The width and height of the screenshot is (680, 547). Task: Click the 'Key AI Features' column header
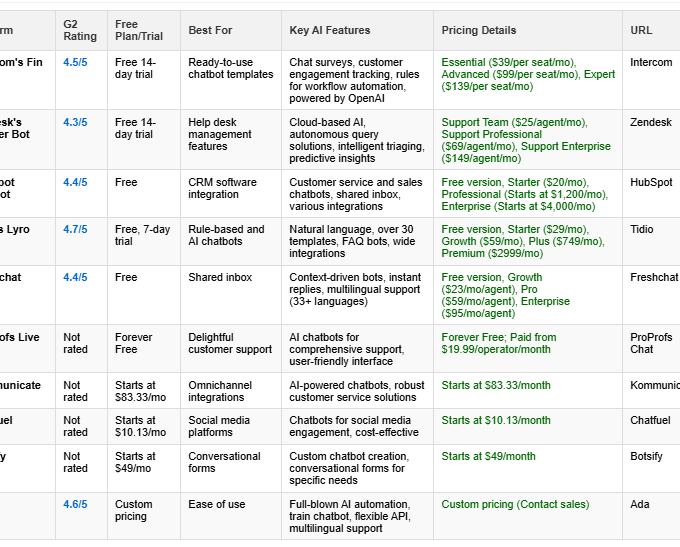(330, 31)
